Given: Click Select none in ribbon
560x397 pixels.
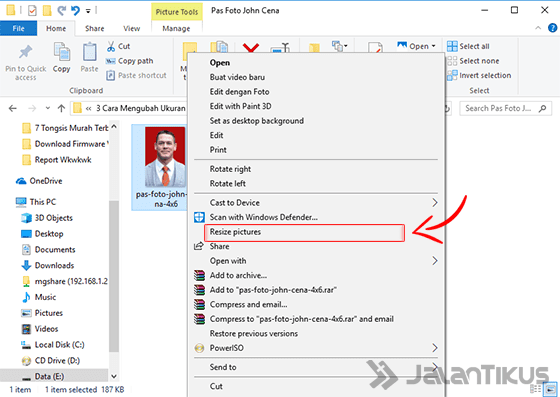Looking at the screenshot, I should [473, 61].
